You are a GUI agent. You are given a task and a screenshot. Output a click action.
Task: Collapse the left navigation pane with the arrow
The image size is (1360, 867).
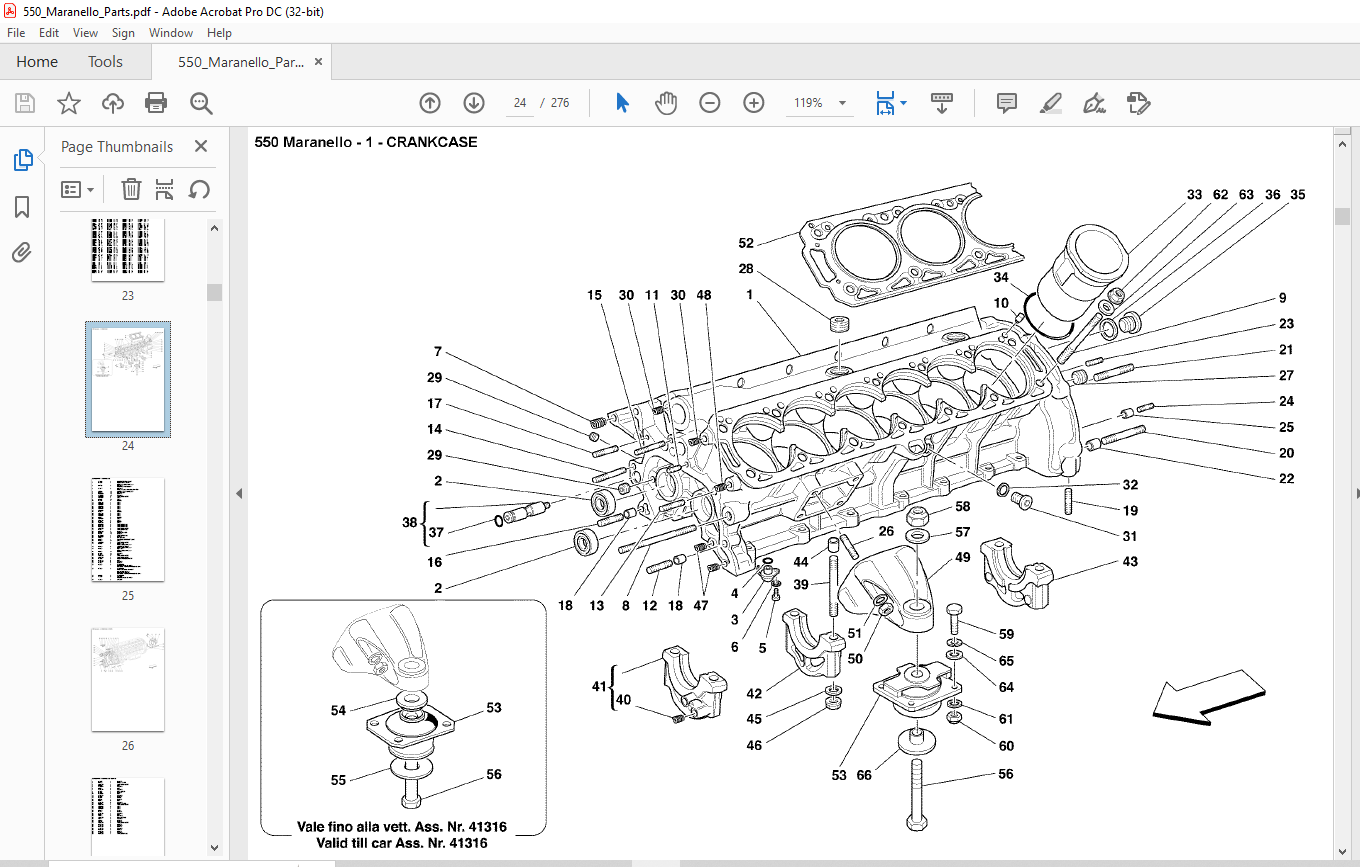(238, 494)
